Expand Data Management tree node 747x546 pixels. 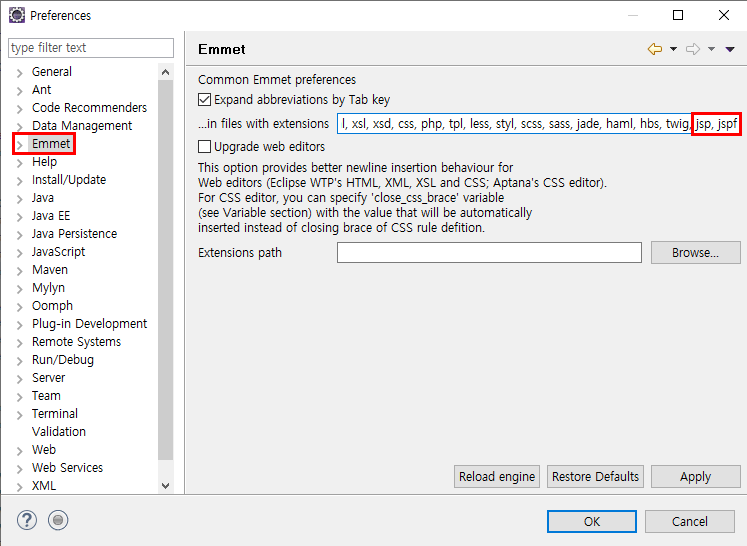click(x=20, y=127)
